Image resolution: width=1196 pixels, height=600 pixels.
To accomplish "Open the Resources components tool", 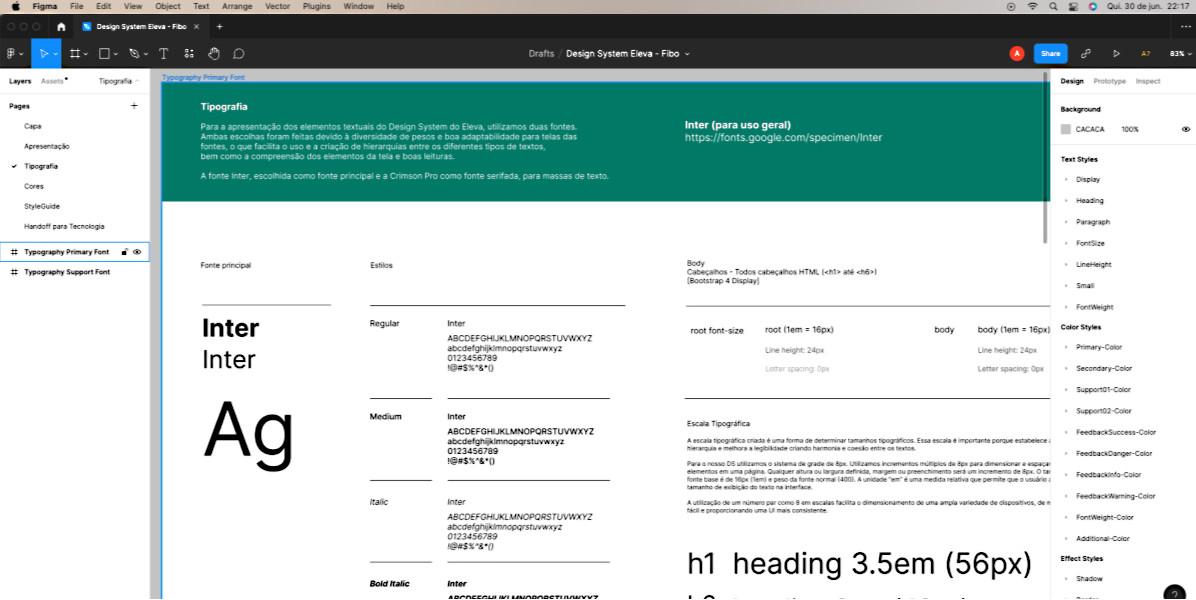I will [189, 53].
